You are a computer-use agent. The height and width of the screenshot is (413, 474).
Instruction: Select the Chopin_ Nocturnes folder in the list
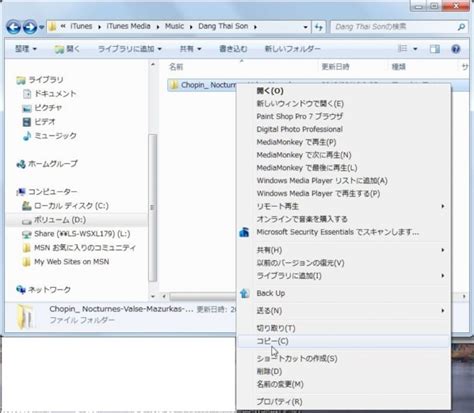tap(202, 85)
